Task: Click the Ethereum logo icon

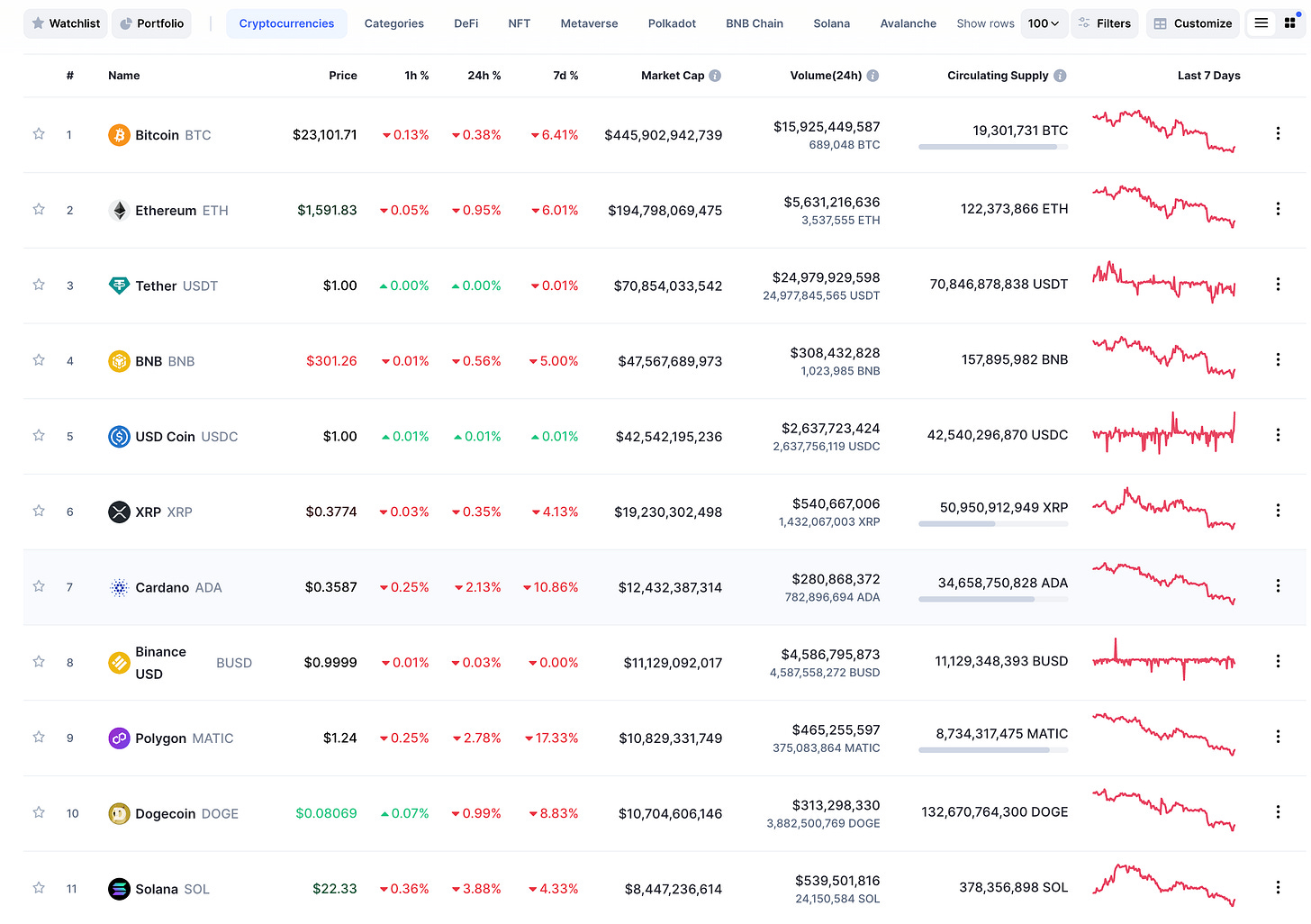Action: point(119,211)
